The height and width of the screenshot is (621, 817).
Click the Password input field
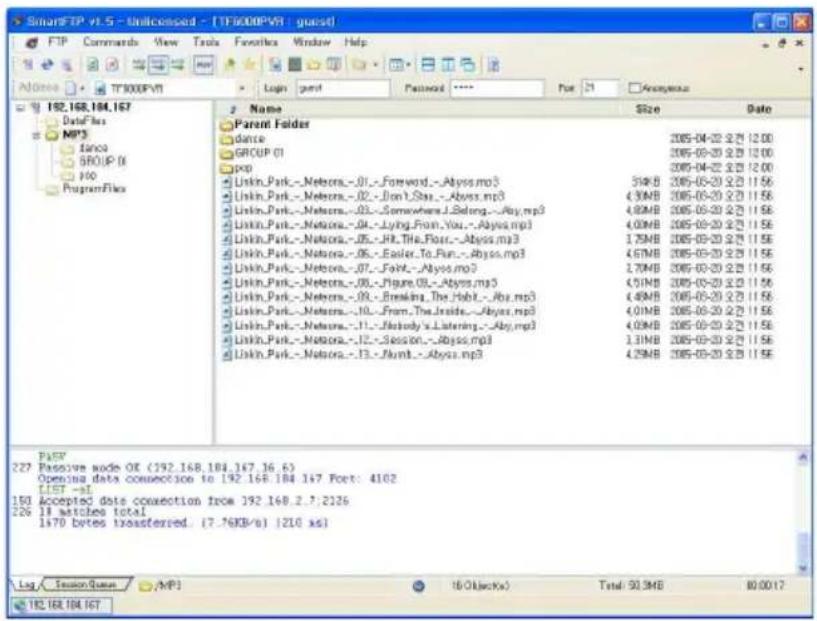tap(497, 88)
